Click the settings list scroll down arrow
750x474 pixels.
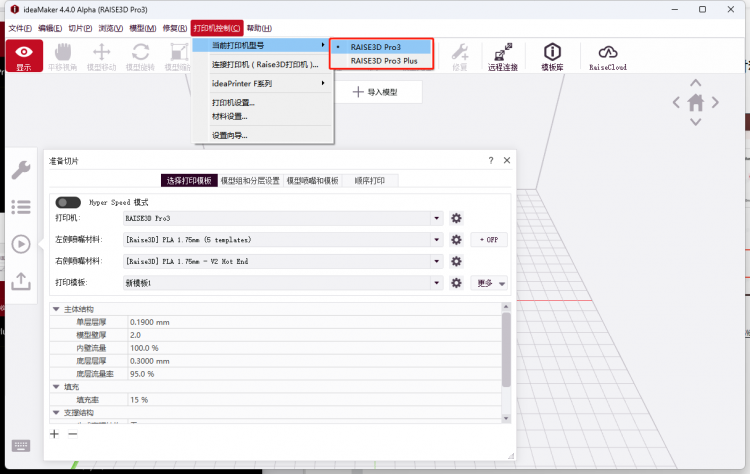pyautogui.click(x=506, y=418)
